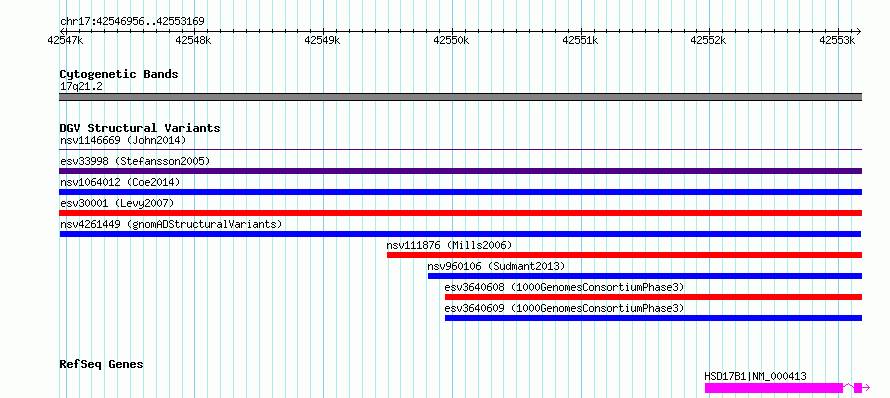Click the blue nsv1064012 variant bar
This screenshot has height=398, width=890.
click(460, 192)
